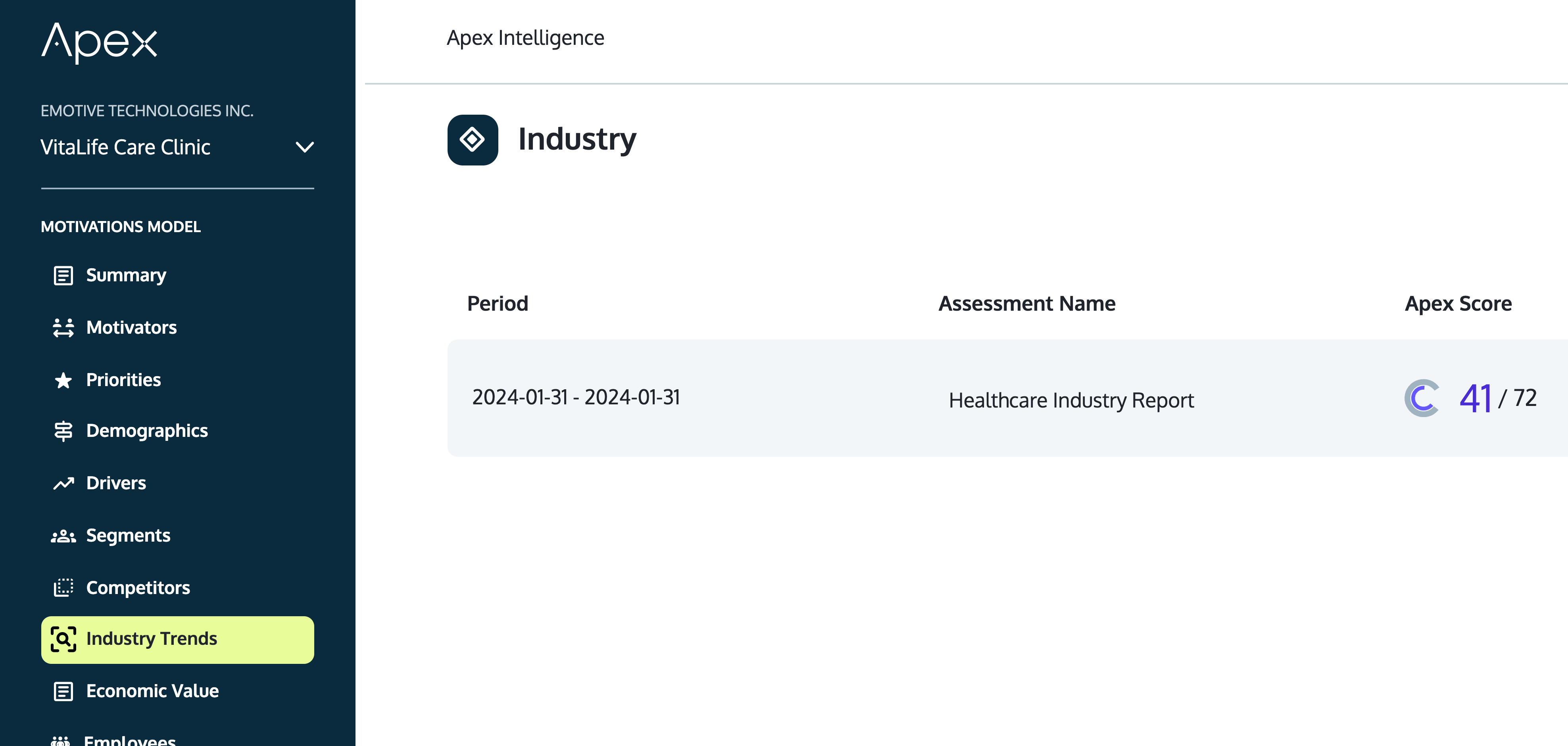The width and height of the screenshot is (1568, 746).
Task: Open the Healthcare Industry Report row
Action: pos(1007,398)
